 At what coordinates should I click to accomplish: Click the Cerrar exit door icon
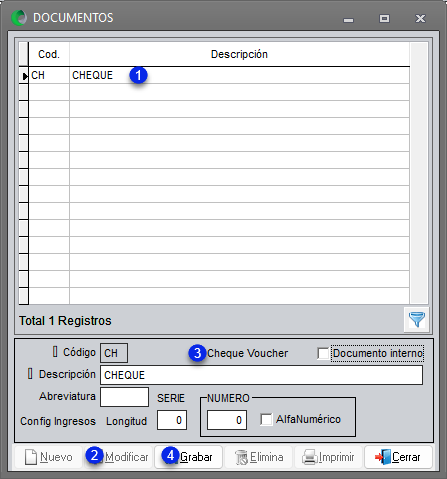[383, 457]
